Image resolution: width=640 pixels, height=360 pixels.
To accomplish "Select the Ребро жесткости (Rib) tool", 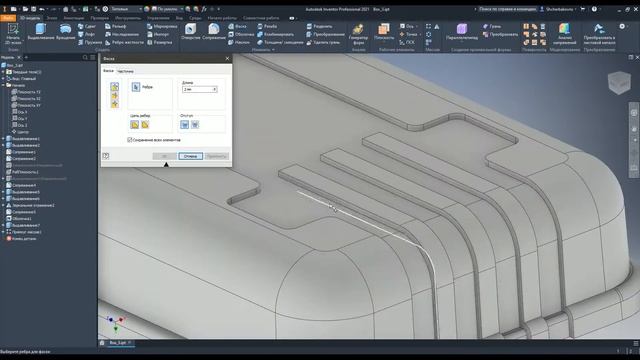I will click(124, 42).
